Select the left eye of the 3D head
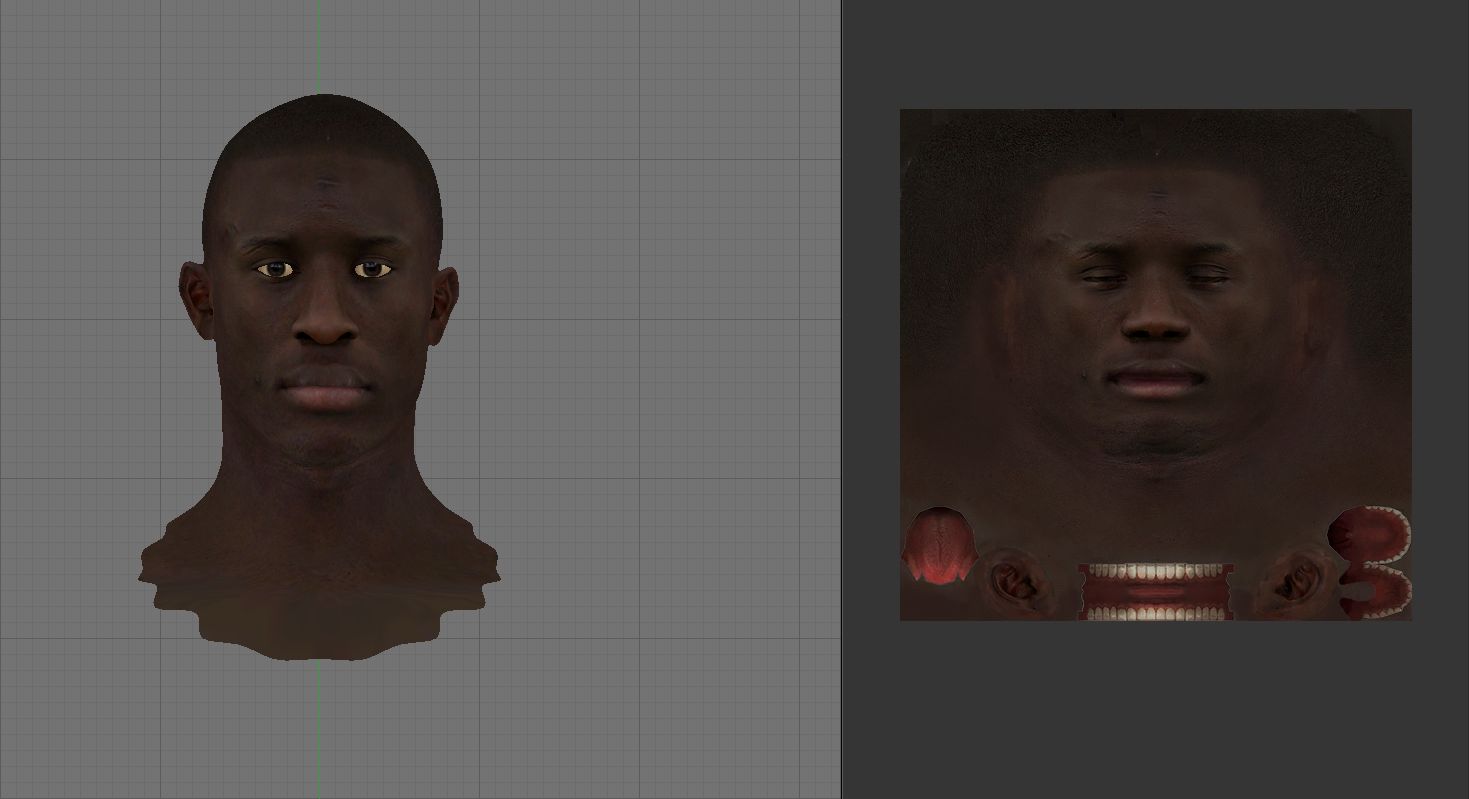 (x=275, y=269)
